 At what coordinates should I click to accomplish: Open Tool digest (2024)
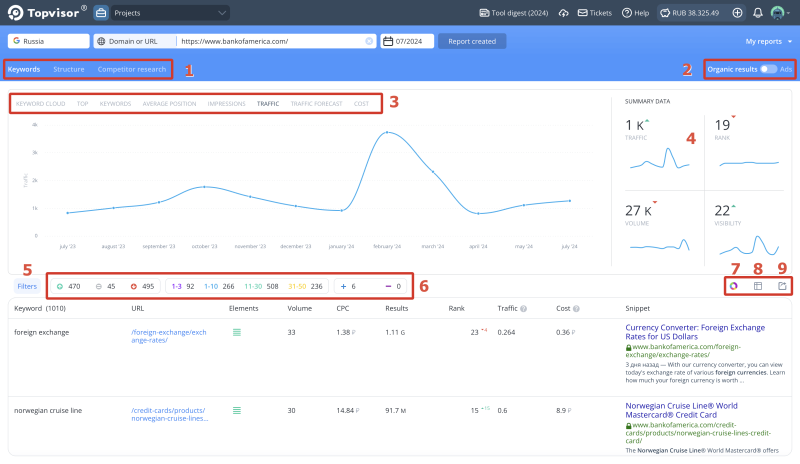pyautogui.click(x=514, y=13)
